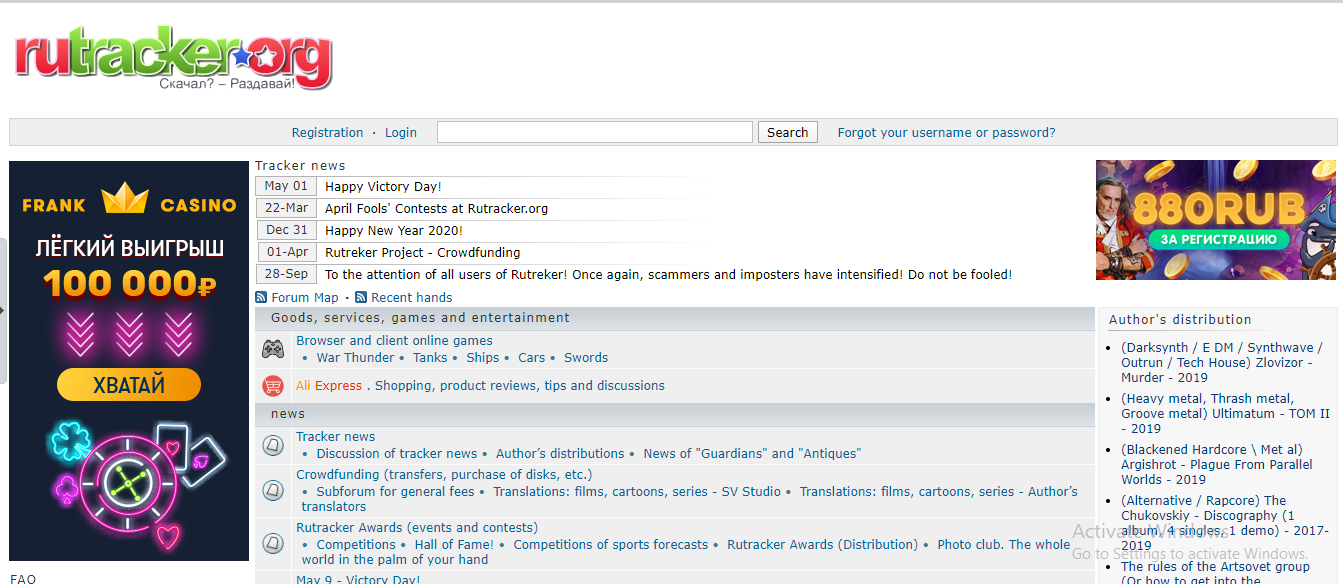1343x584 pixels.
Task: Click the Frank Casino banner's ХВАТАЙ button
Action: tap(129, 384)
